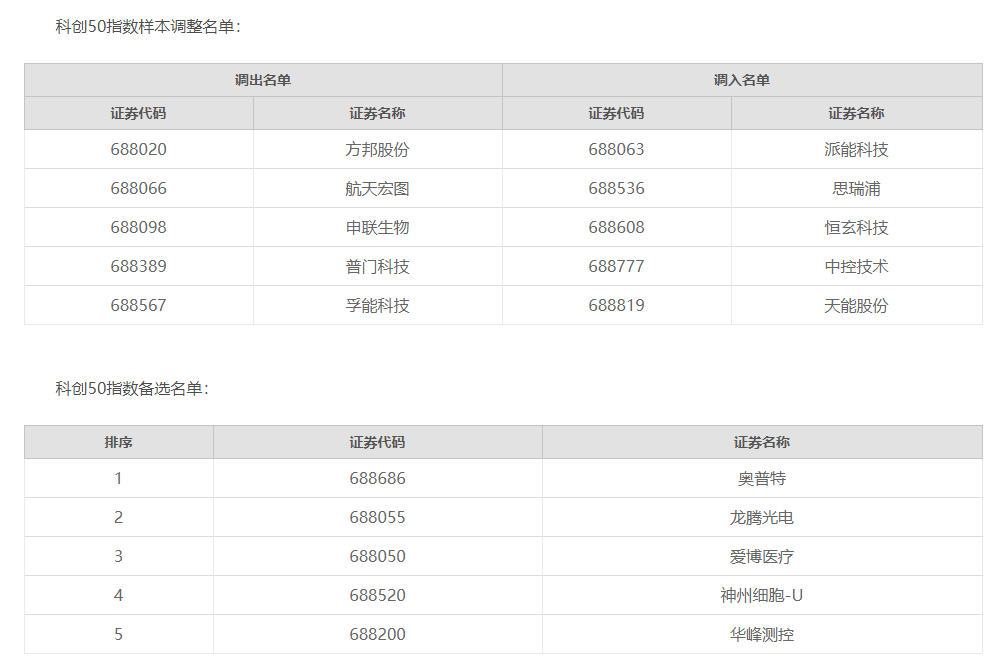The height and width of the screenshot is (669, 1002).
Task: Select the 神州细胞-U entry
Action: [x=762, y=595]
